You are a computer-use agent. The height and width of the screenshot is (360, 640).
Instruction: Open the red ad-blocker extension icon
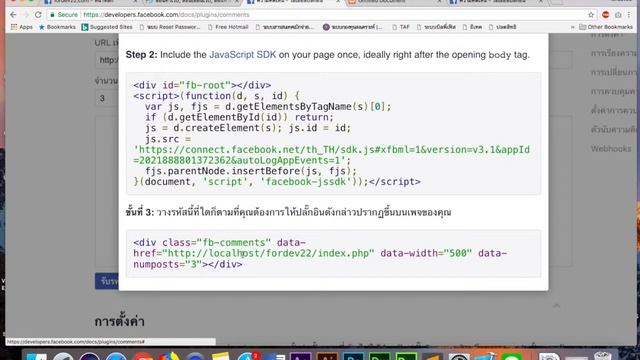pos(606,15)
